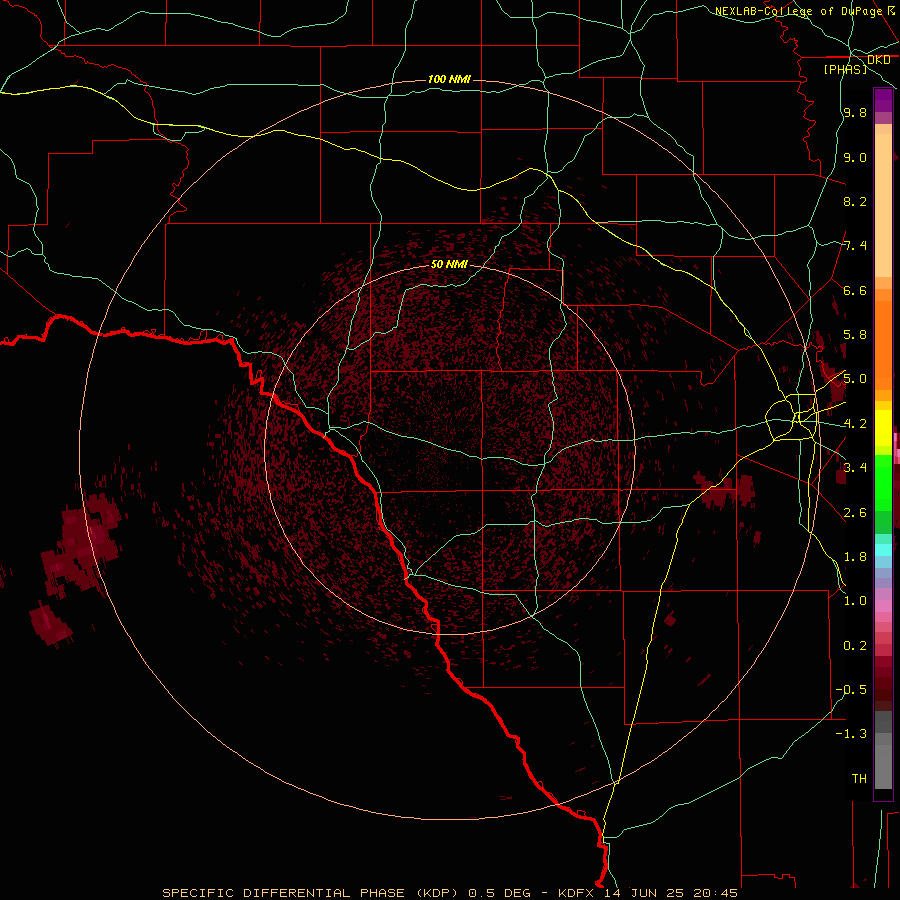Click the -0.5 scale value
The height and width of the screenshot is (900, 900).
(851, 689)
